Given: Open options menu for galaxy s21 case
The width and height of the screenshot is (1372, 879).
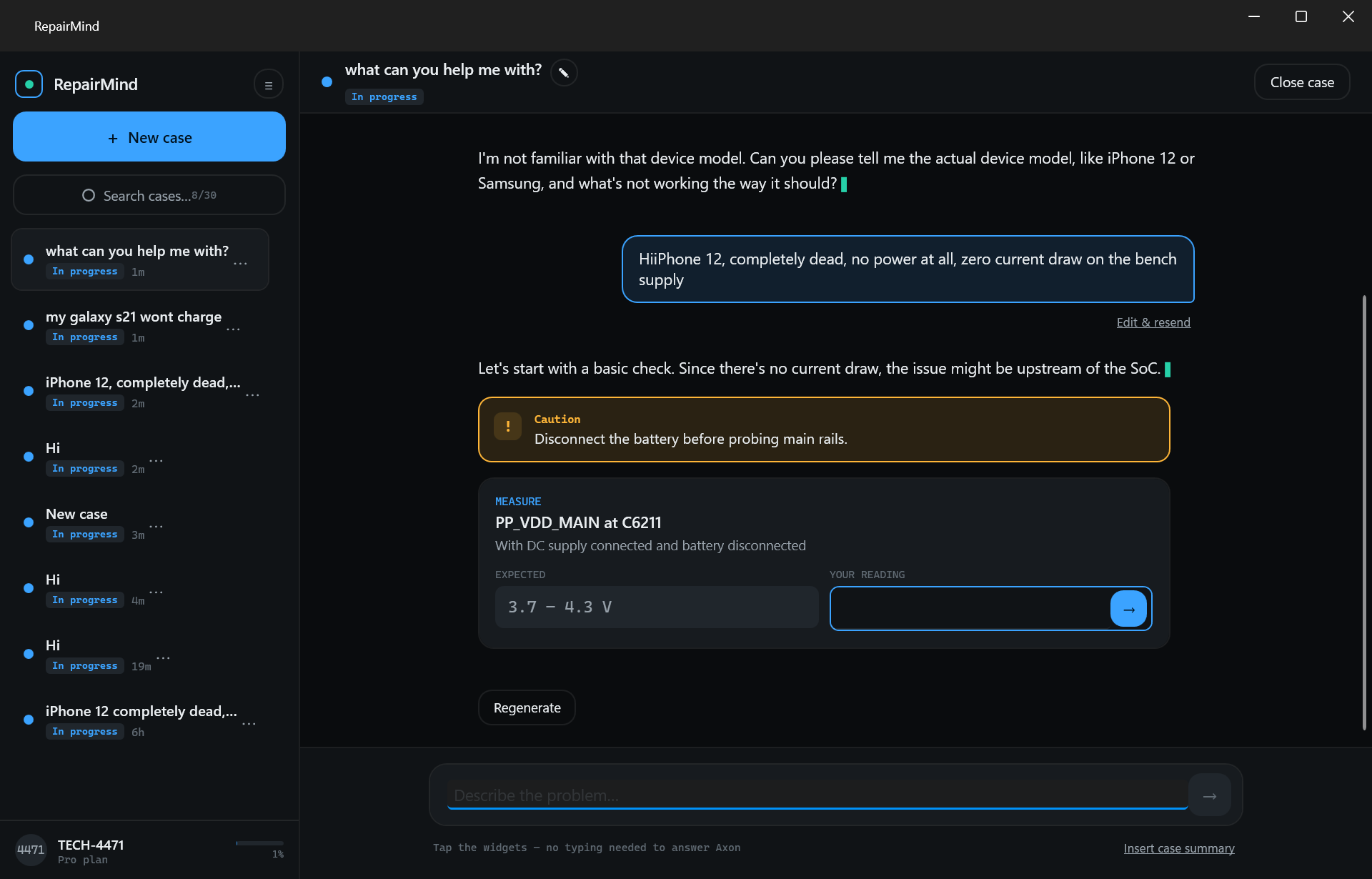Looking at the screenshot, I should click(233, 329).
